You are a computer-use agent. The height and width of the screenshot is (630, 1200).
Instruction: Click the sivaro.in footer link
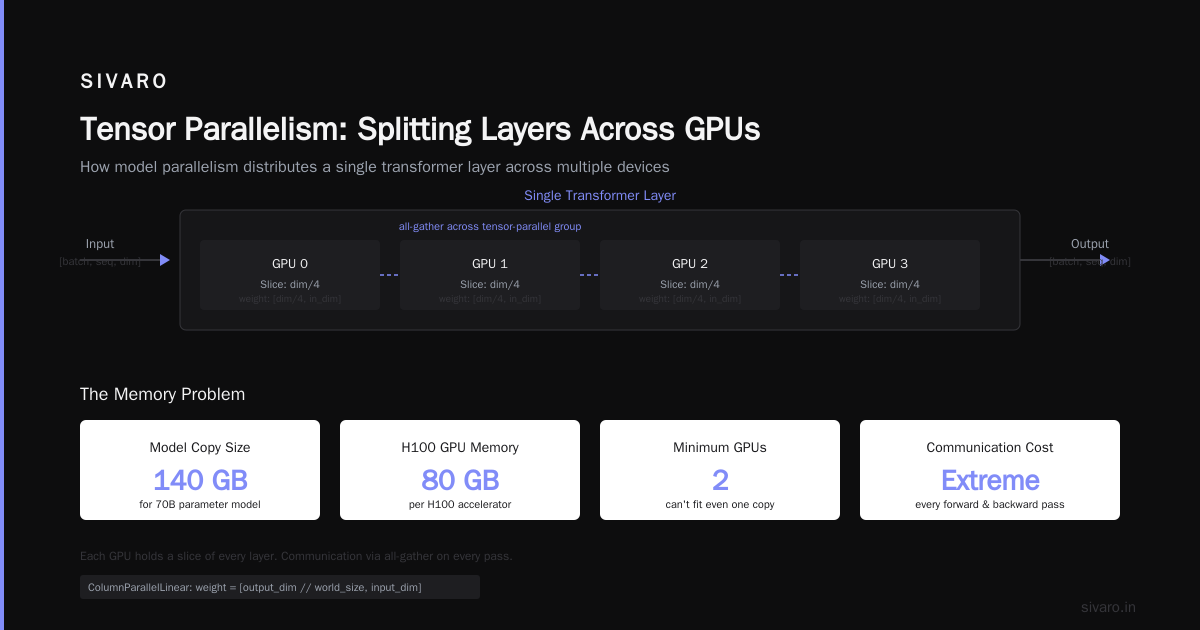(x=1108, y=607)
